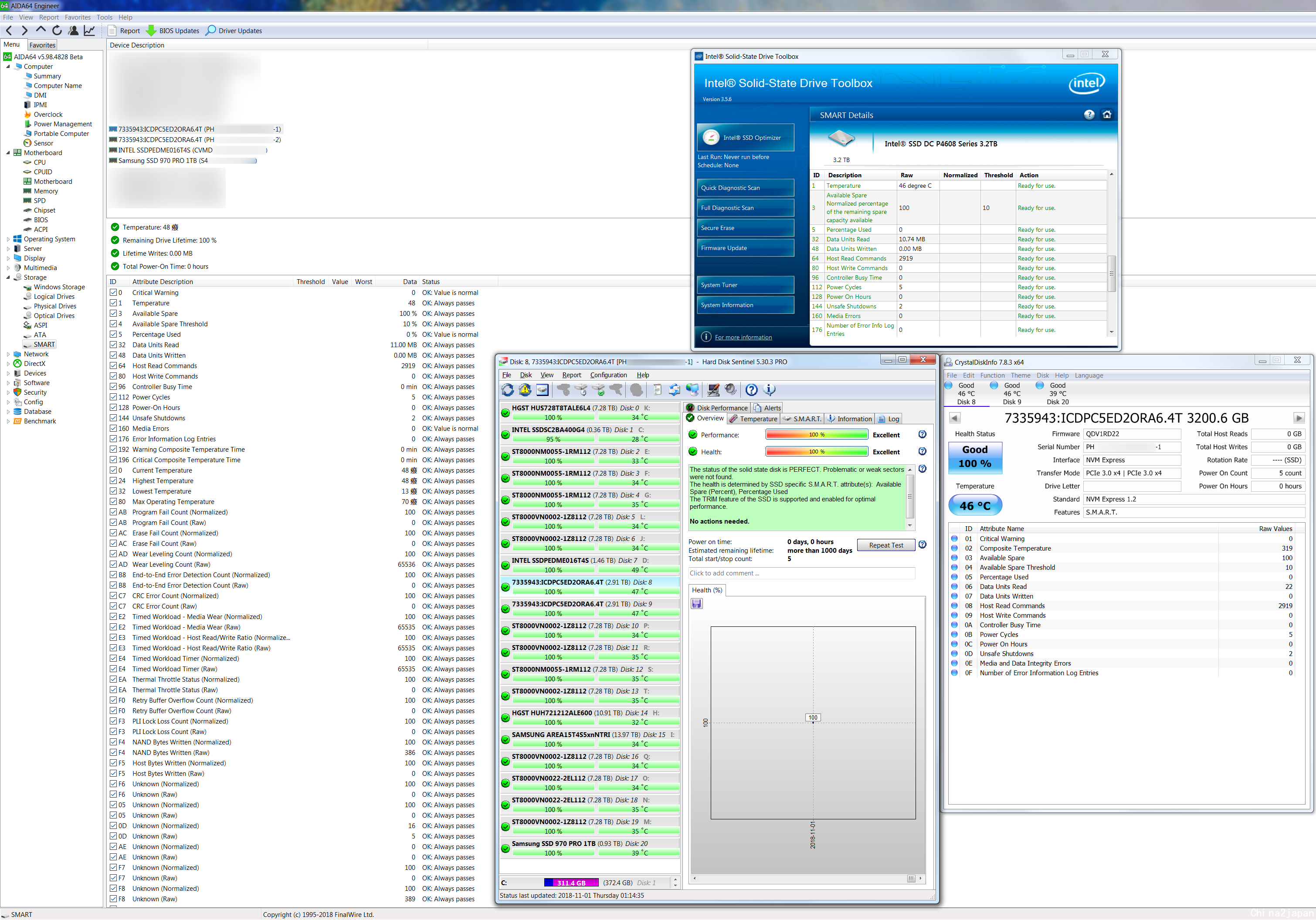Toggle Wear Leveling Count (Raw) checkbox
Viewport: 1316px width, 920px height.
pos(113,564)
